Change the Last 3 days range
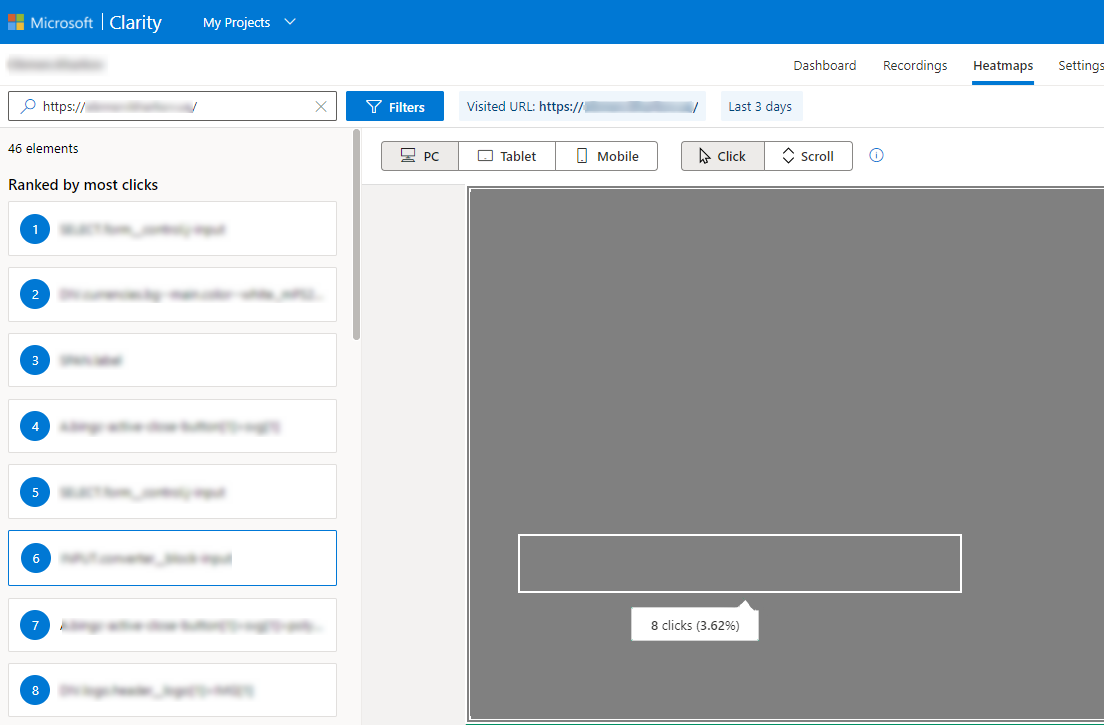 pos(760,106)
